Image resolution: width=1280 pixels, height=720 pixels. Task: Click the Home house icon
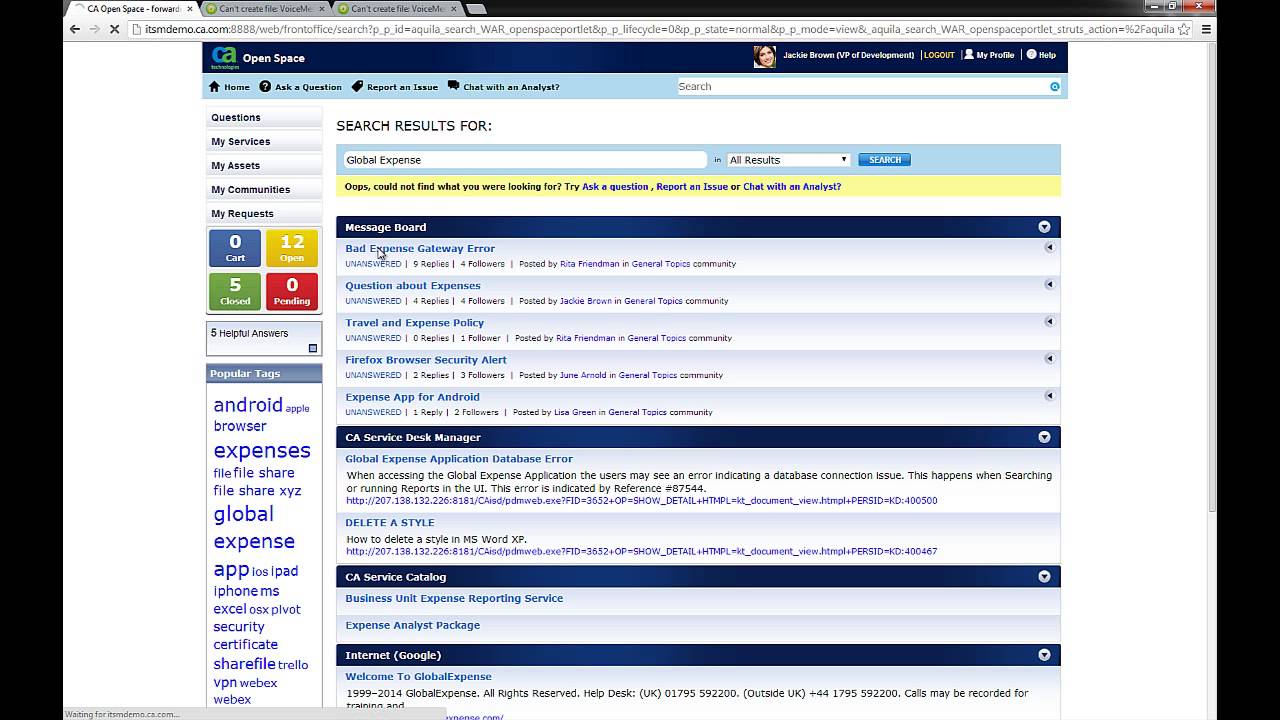[214, 87]
